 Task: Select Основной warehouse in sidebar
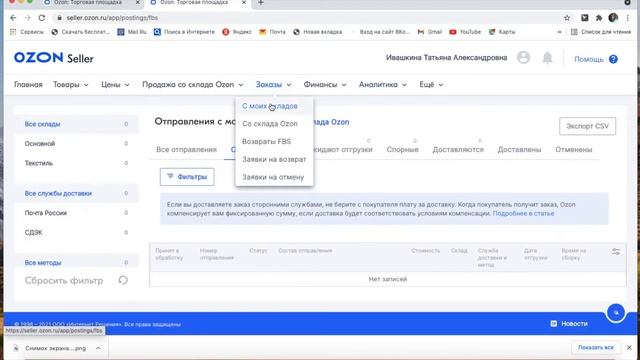(76, 144)
